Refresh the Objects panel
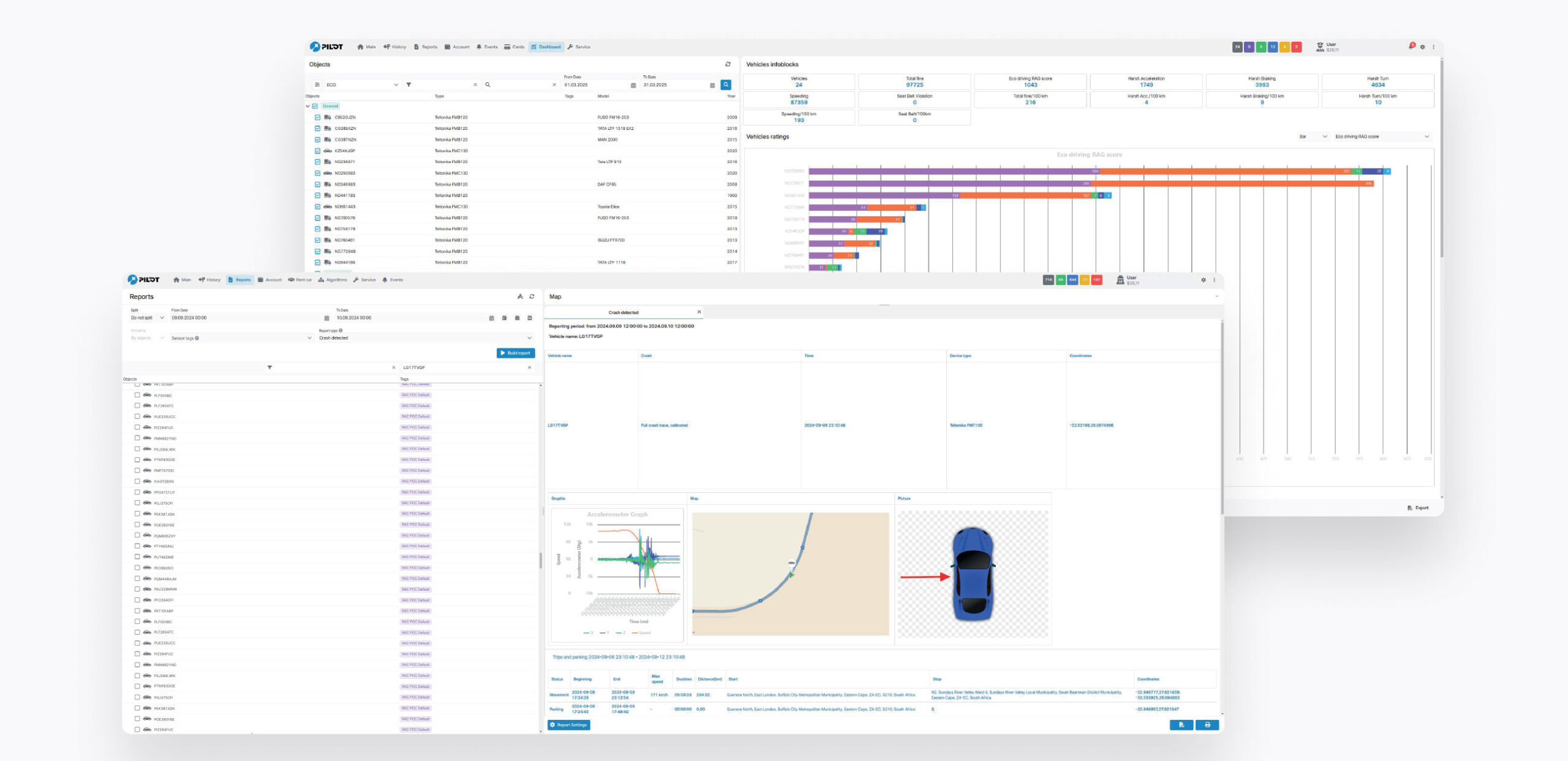Image resolution: width=1568 pixels, height=761 pixels. click(x=728, y=64)
